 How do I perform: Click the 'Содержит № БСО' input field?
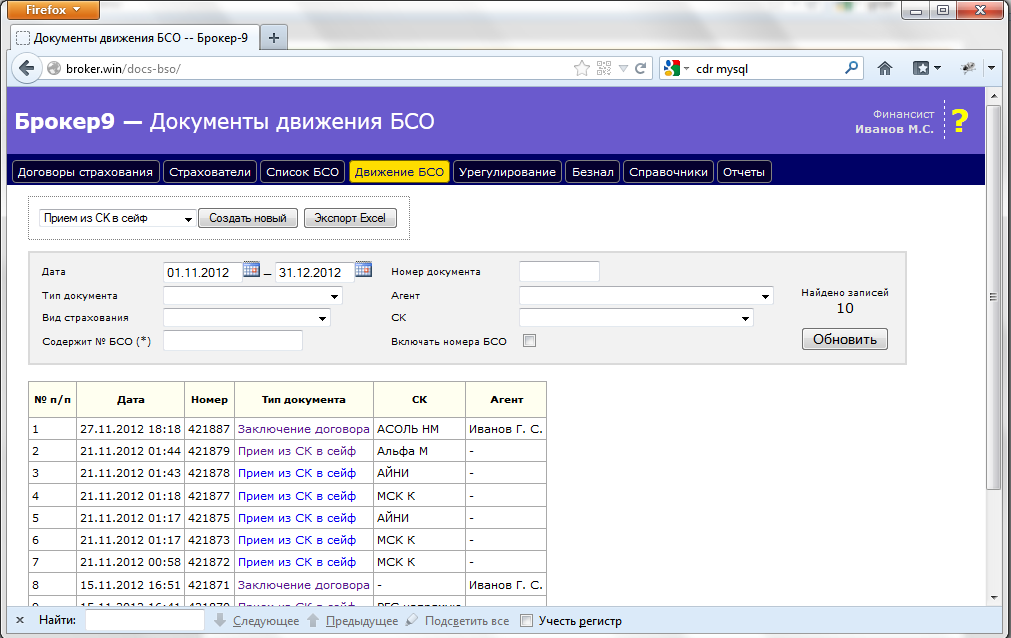click(233, 341)
